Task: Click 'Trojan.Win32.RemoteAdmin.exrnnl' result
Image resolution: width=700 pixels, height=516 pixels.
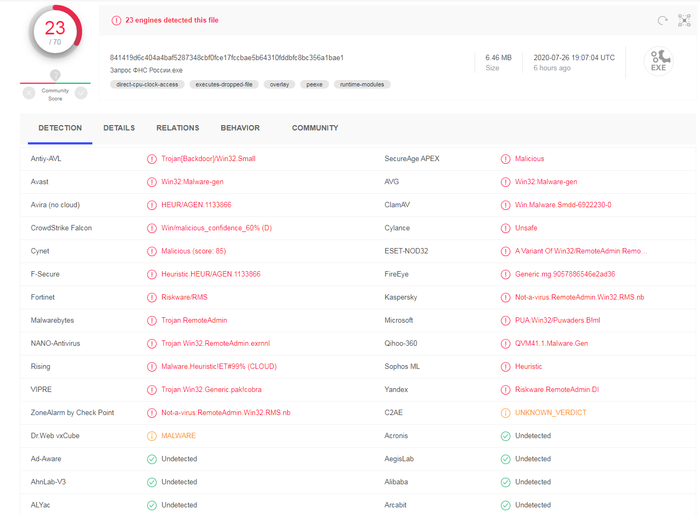Action: 216,343
